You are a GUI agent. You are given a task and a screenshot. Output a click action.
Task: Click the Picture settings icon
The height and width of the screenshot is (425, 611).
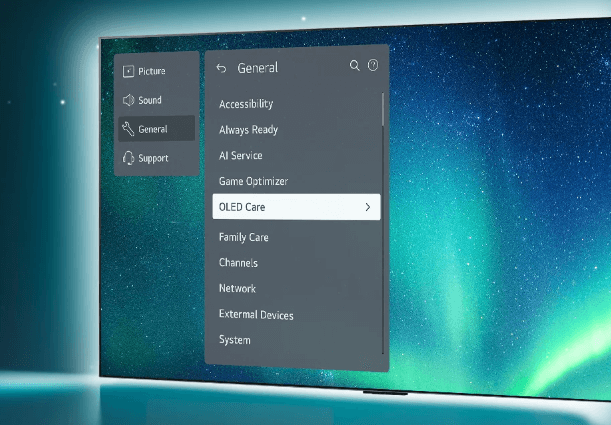(128, 71)
